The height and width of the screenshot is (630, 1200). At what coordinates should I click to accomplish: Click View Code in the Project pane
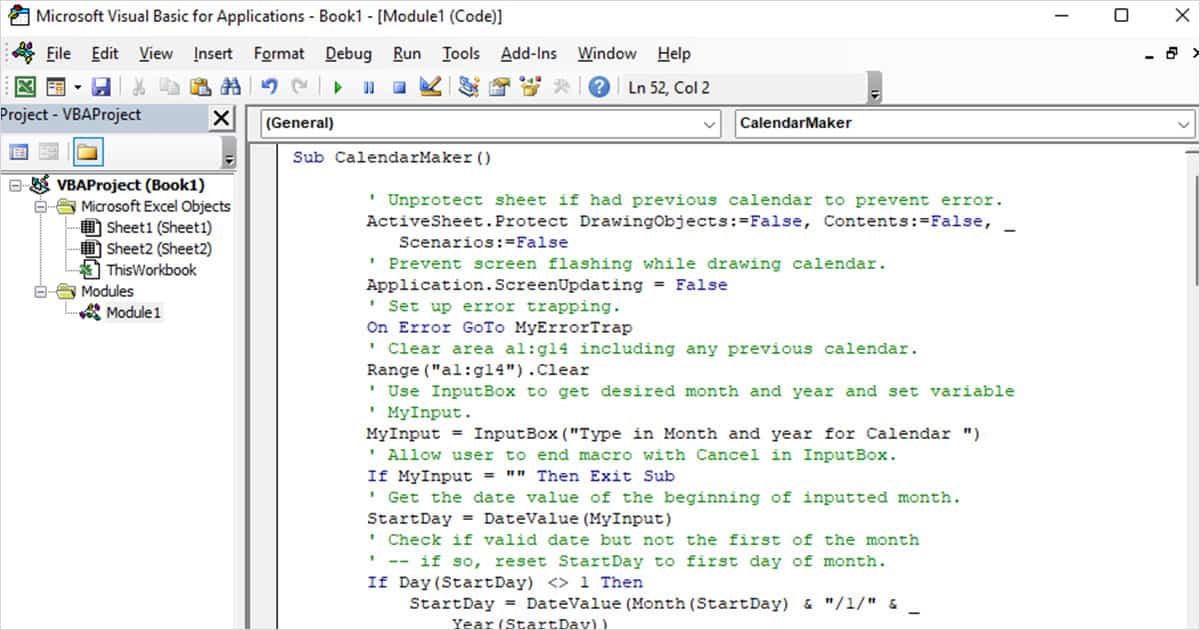pos(19,152)
